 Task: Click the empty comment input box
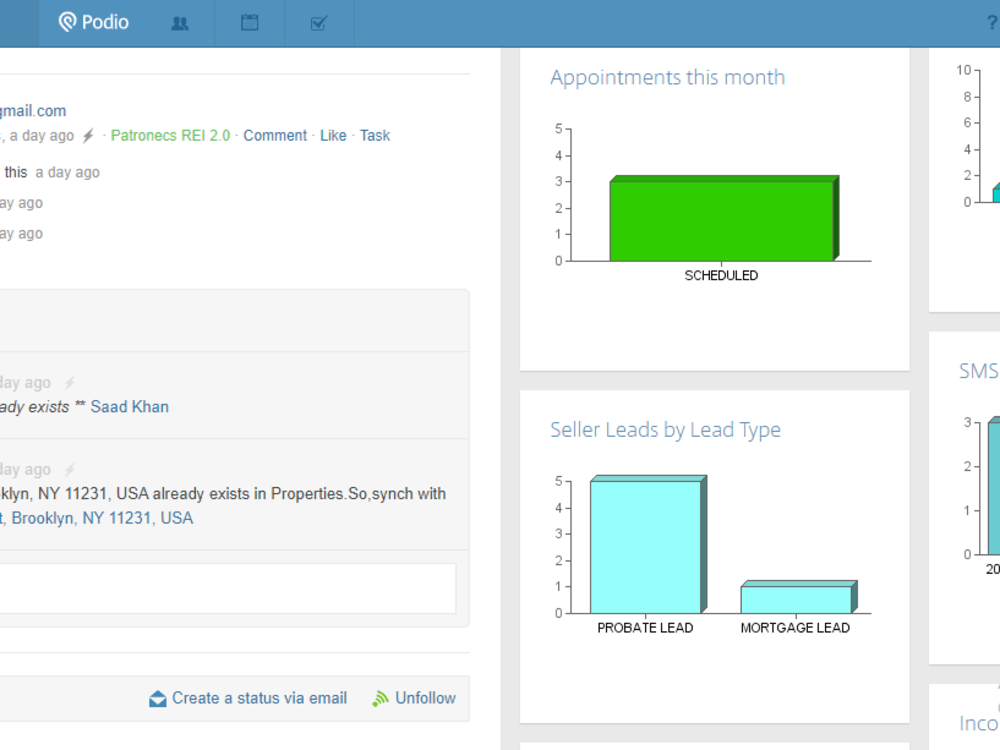(228, 588)
